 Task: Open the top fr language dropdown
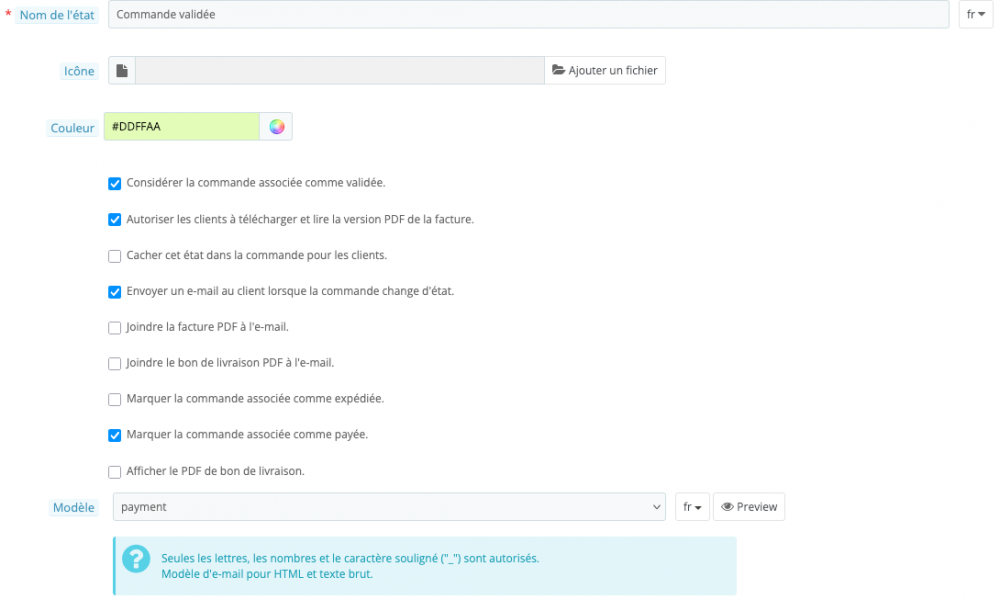(x=975, y=14)
